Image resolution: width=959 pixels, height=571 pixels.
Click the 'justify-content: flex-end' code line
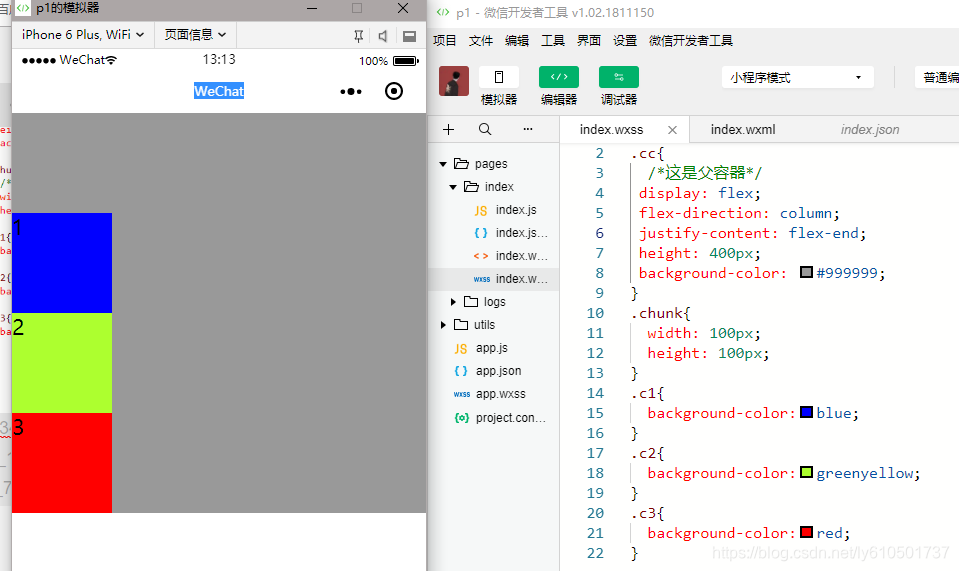[x=752, y=233]
